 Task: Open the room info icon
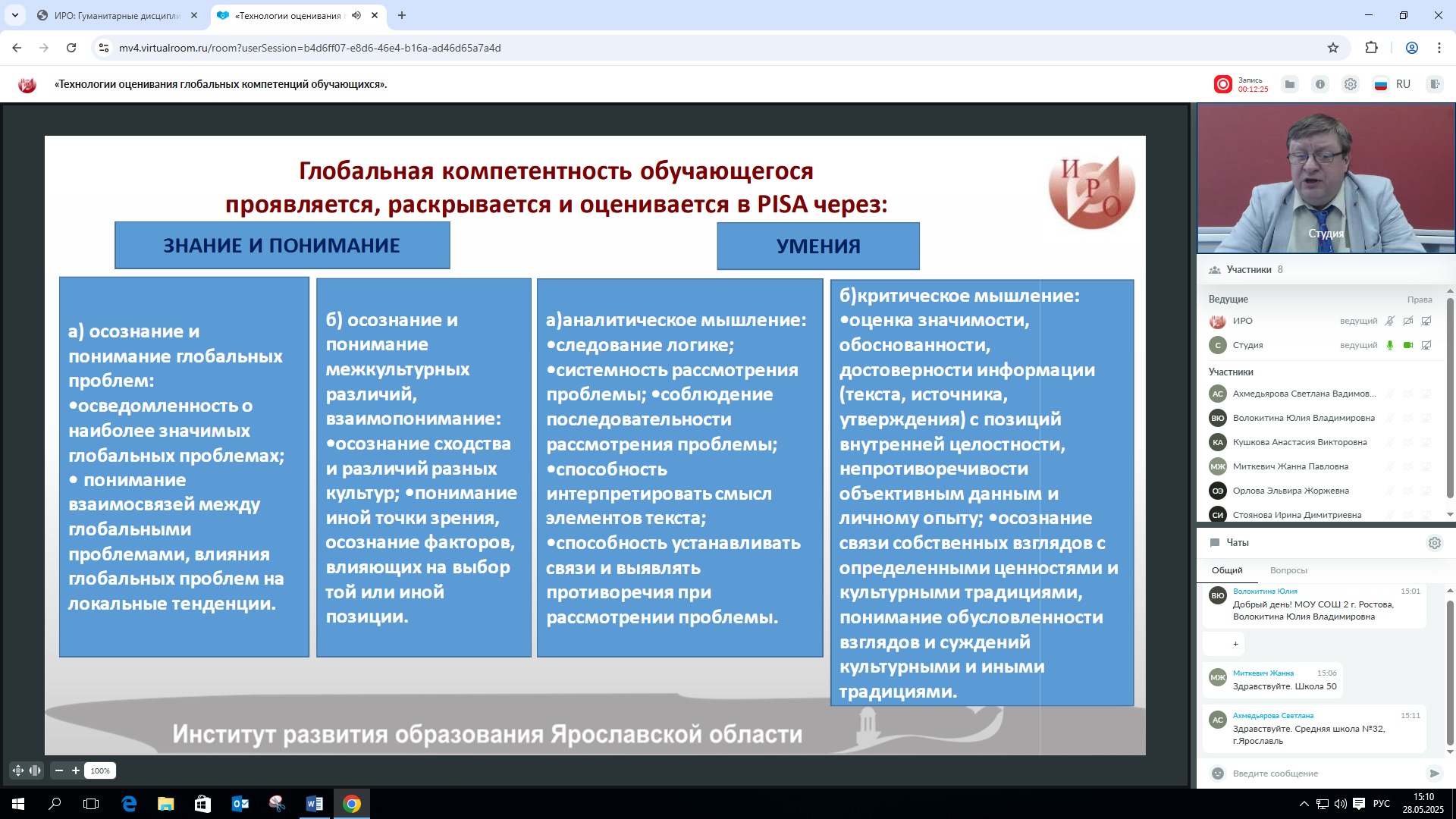coord(1320,84)
